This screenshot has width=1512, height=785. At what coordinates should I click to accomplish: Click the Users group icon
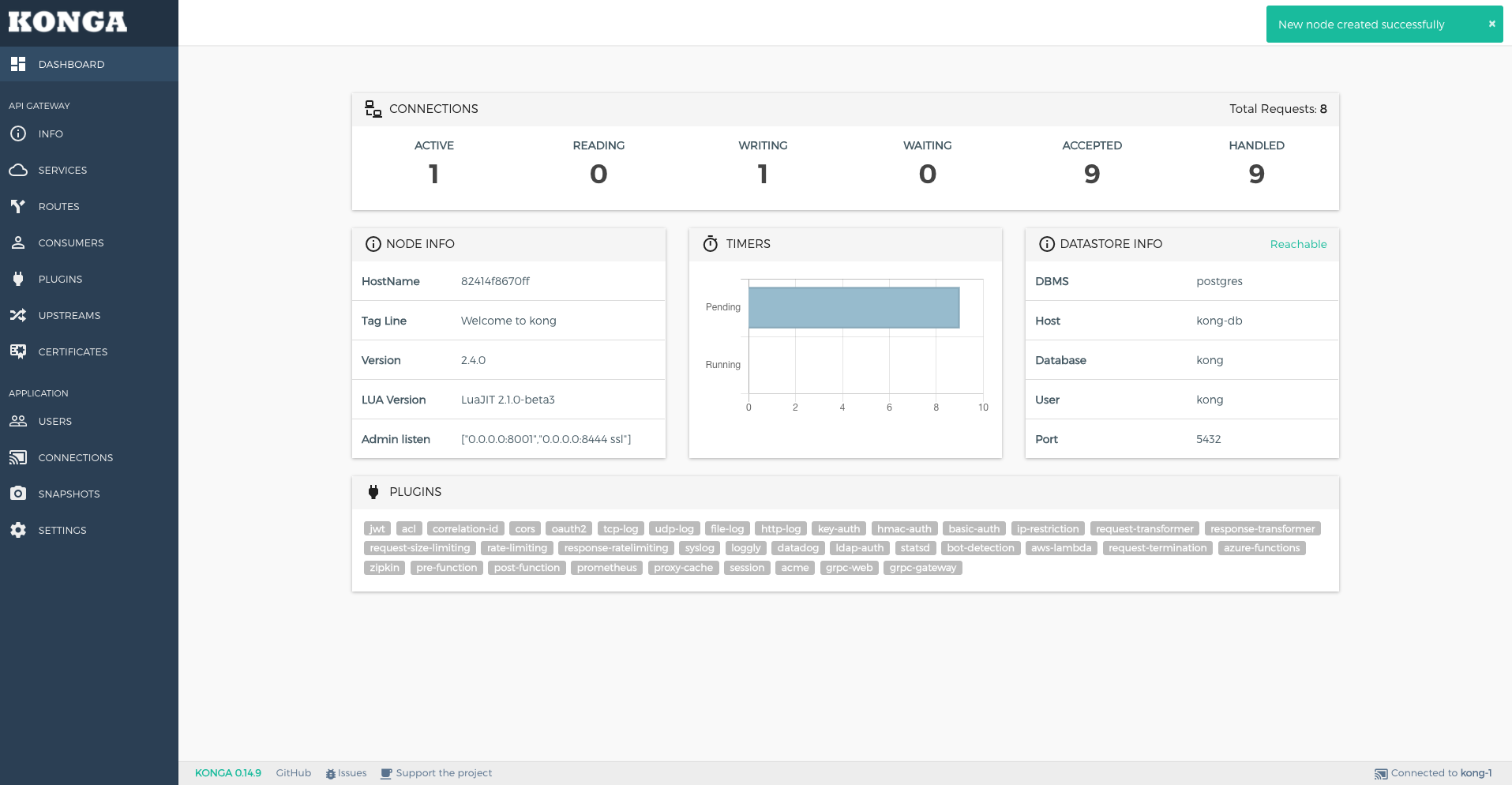[x=18, y=421]
